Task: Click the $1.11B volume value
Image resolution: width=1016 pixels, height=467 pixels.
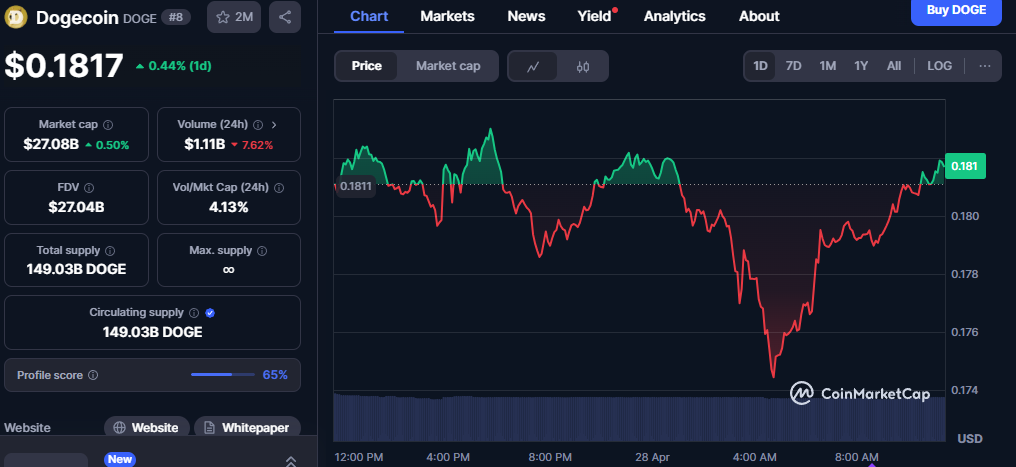Action: point(205,144)
